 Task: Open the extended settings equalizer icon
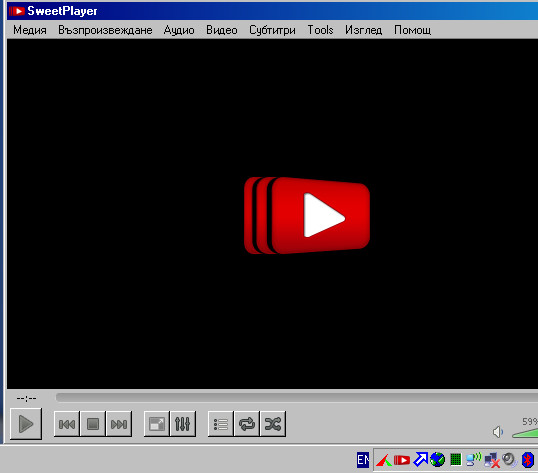point(183,424)
